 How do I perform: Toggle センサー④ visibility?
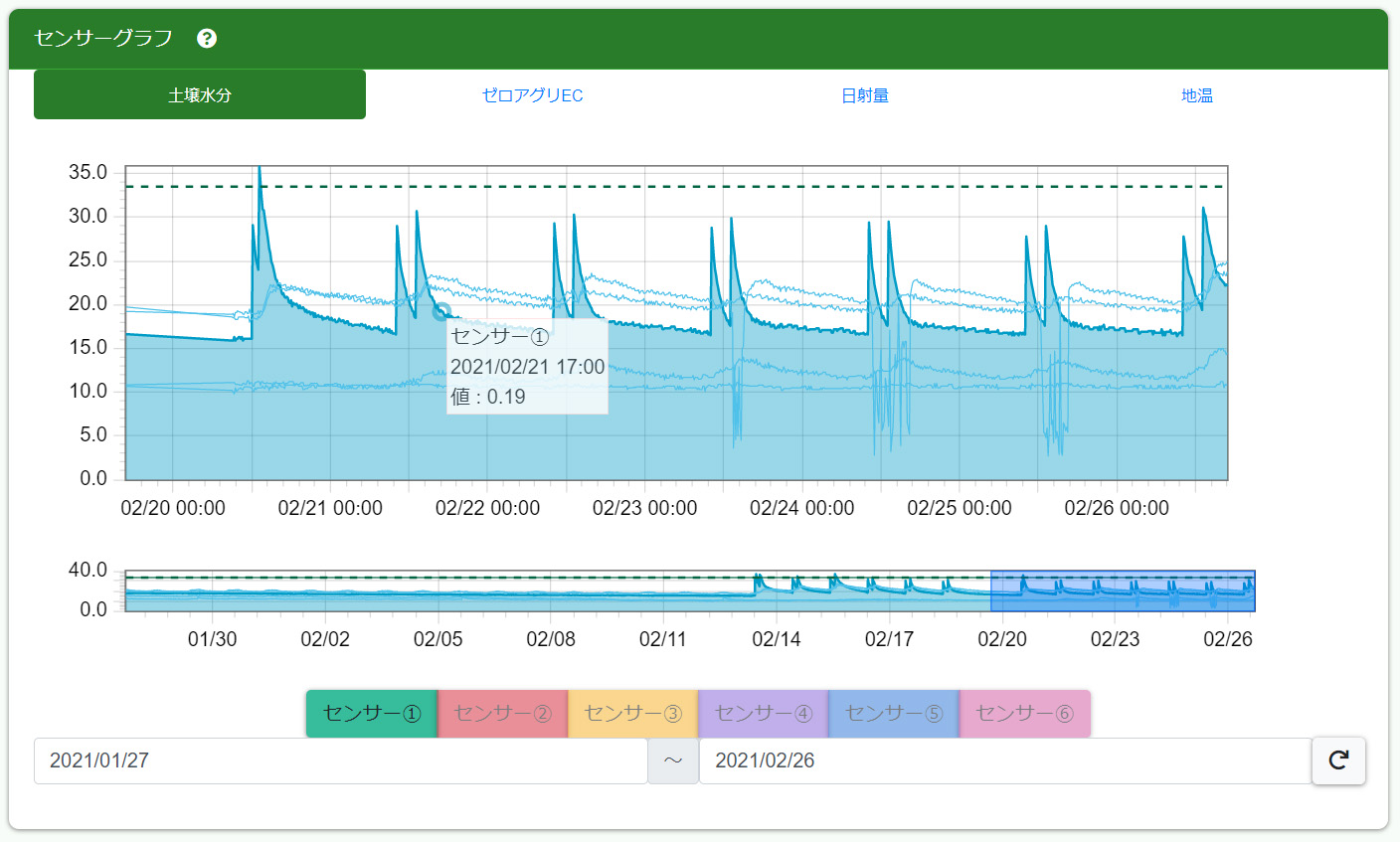coord(763,714)
